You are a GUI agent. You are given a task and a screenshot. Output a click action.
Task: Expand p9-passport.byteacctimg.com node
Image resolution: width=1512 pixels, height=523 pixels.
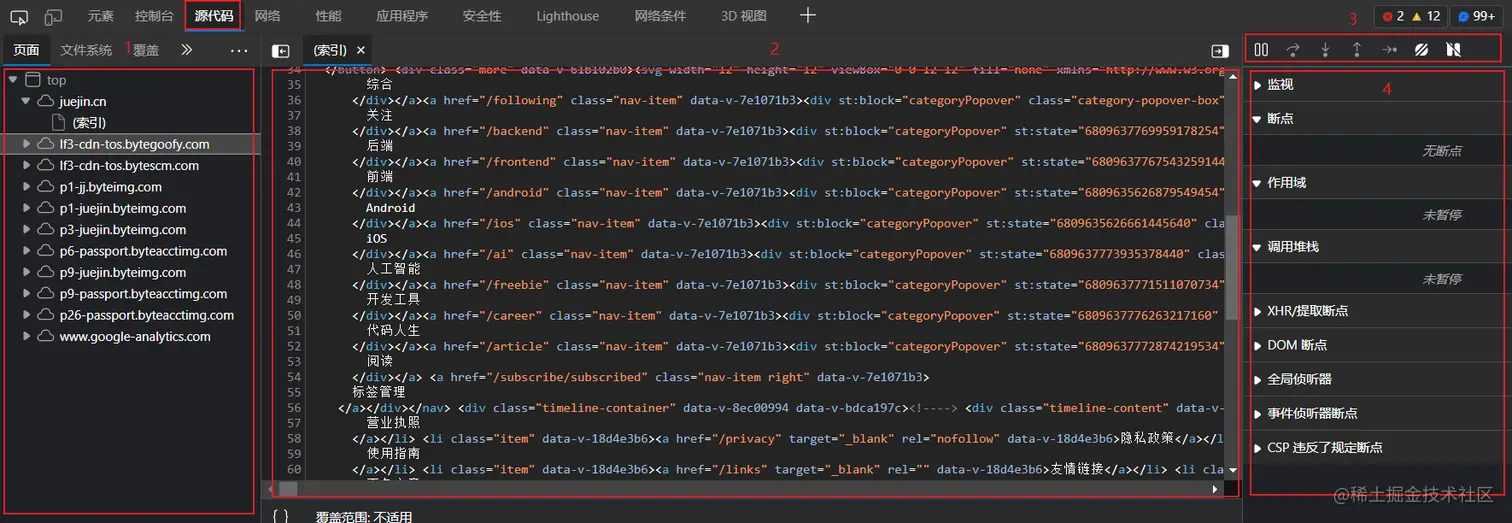coord(27,294)
